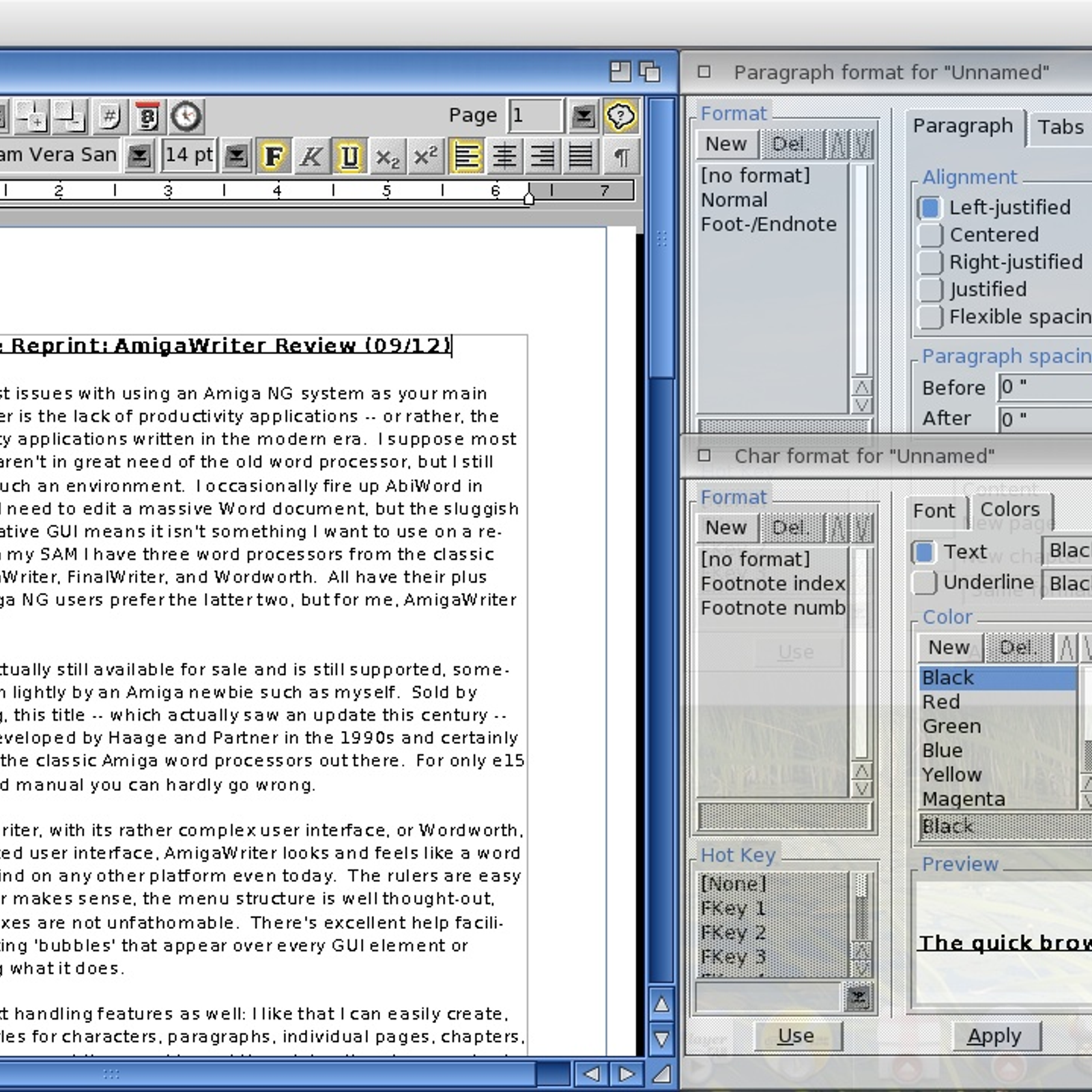Click the ruler right margin marker
Viewport: 1092px width, 1092px height.
click(528, 198)
